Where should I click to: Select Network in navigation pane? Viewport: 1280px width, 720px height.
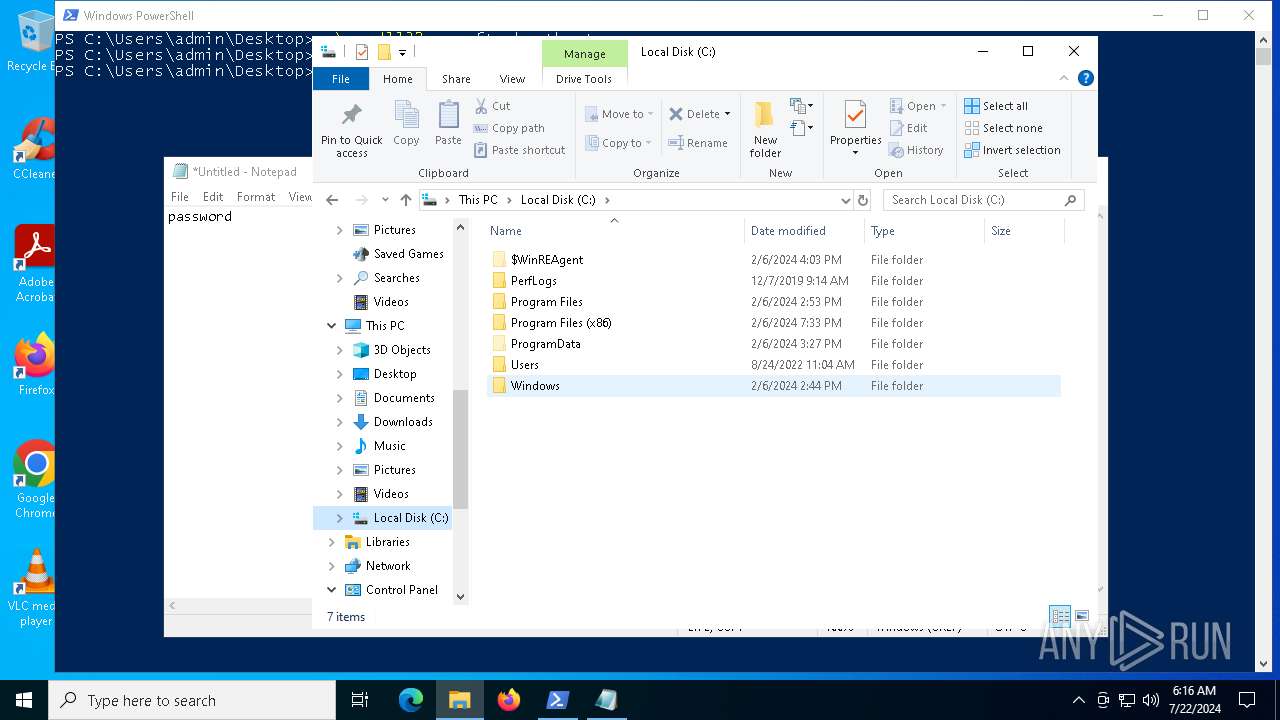pos(388,566)
